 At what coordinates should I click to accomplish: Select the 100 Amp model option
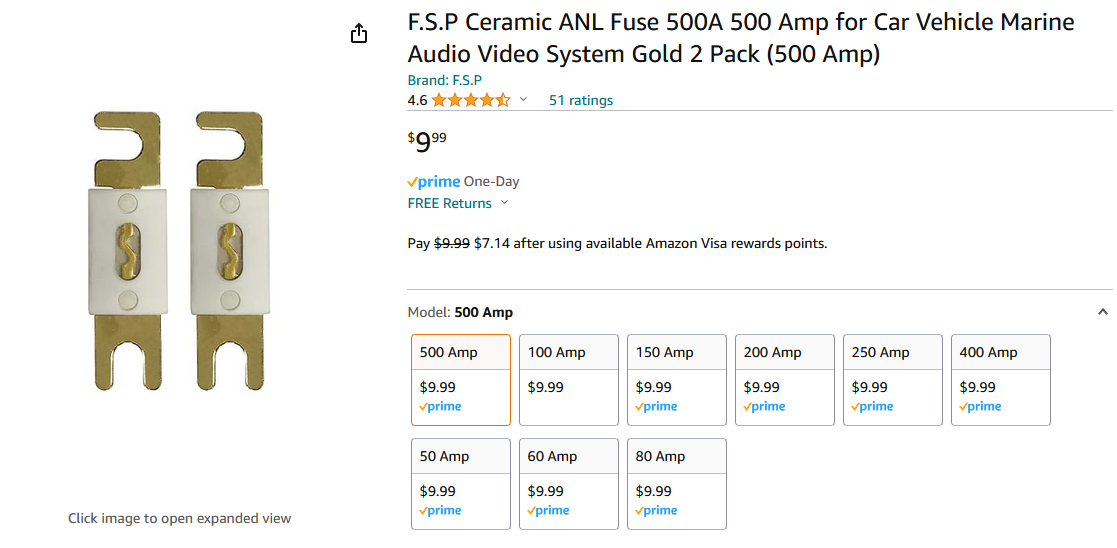(x=569, y=380)
